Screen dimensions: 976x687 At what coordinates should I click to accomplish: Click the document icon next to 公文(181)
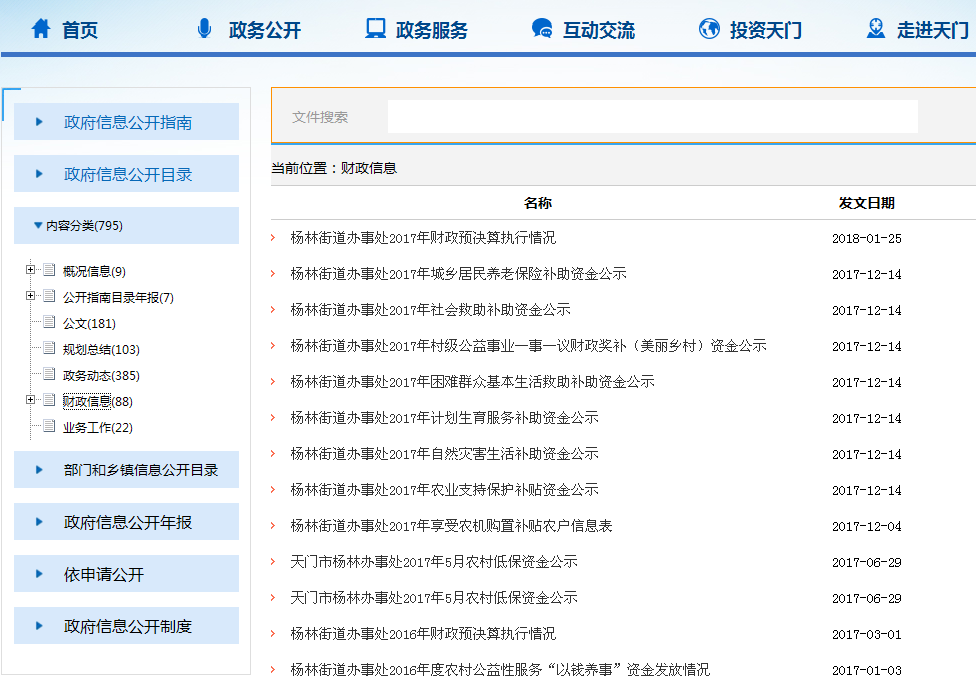49,323
